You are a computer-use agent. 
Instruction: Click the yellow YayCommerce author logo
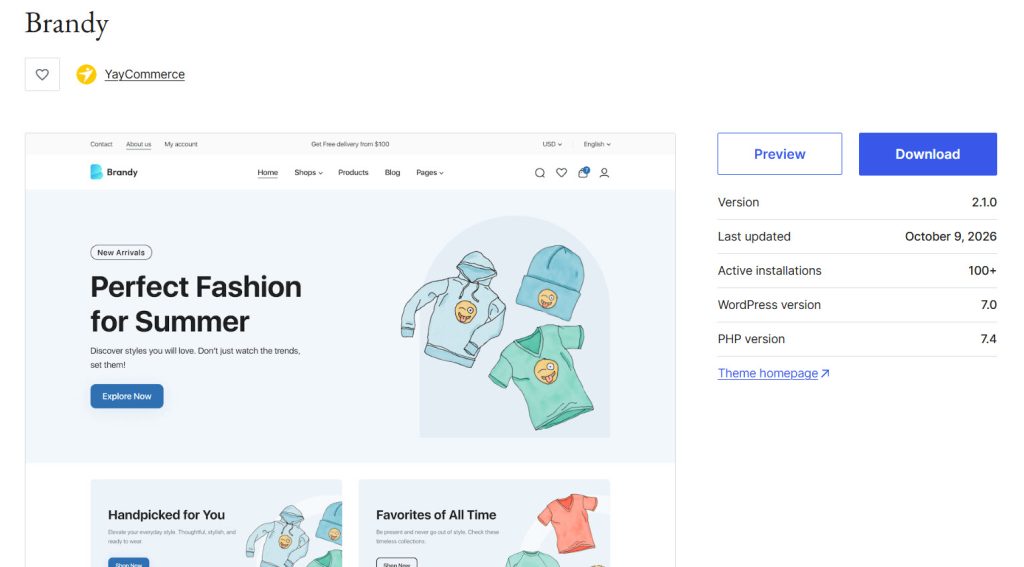[x=86, y=74]
